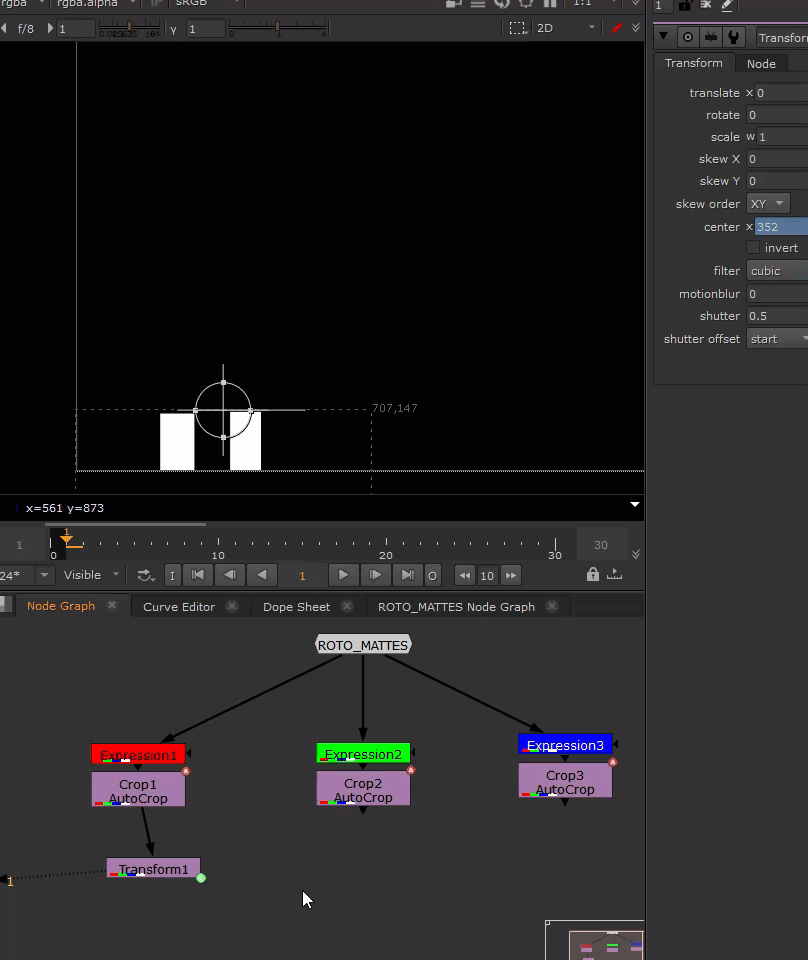Collapse the Transform properties panel triangle

coord(663,38)
